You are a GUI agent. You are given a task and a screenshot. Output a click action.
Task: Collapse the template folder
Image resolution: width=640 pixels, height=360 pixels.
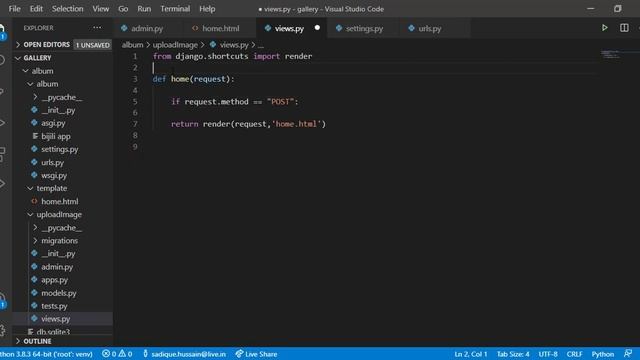(51, 188)
